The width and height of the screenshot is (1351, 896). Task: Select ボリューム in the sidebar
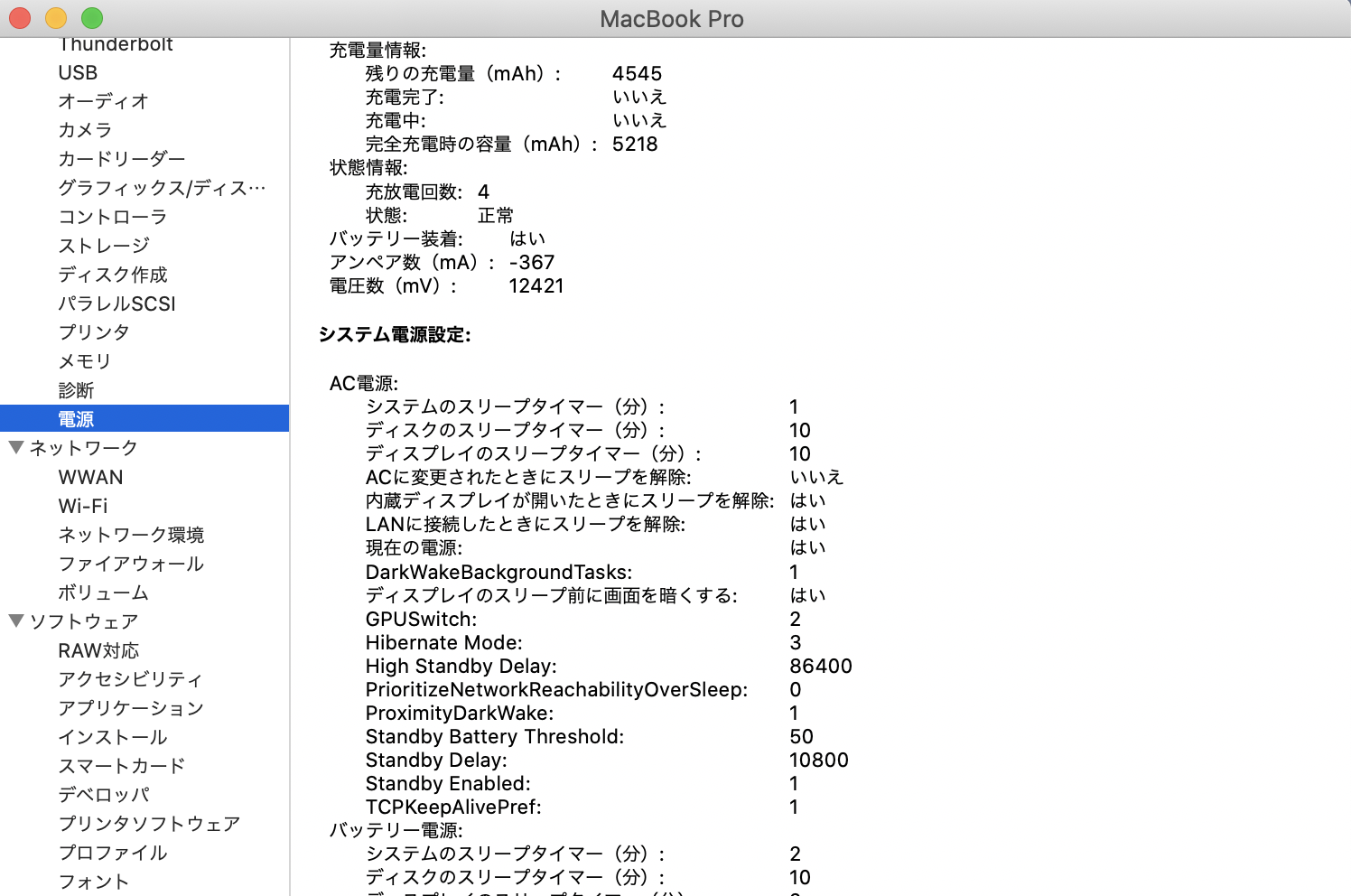click(x=103, y=593)
